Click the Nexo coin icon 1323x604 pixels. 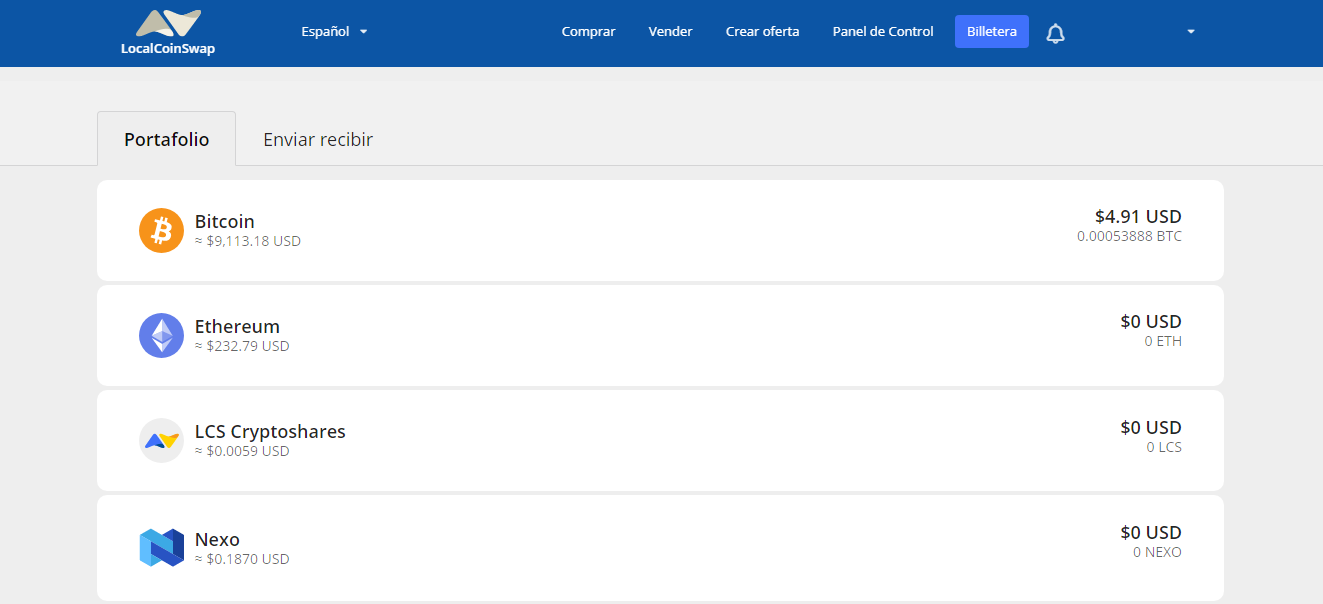(x=161, y=547)
